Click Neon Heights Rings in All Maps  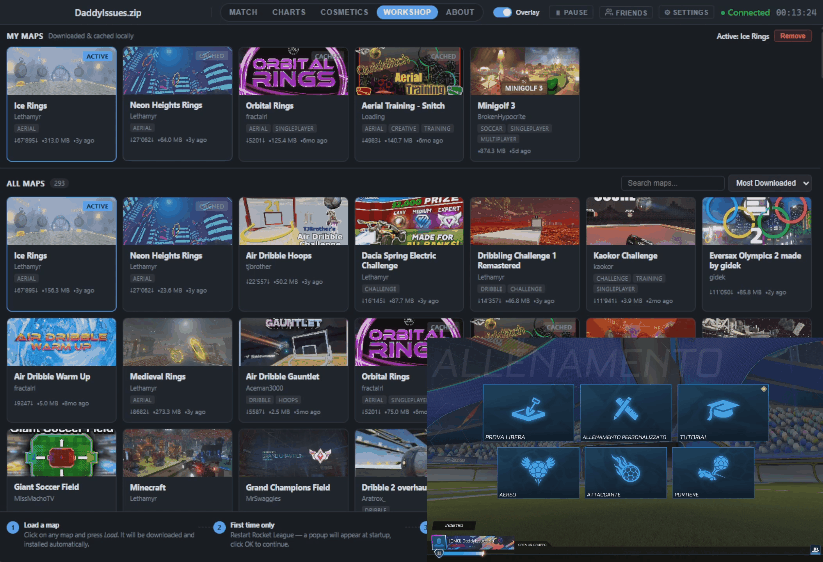[177, 254]
